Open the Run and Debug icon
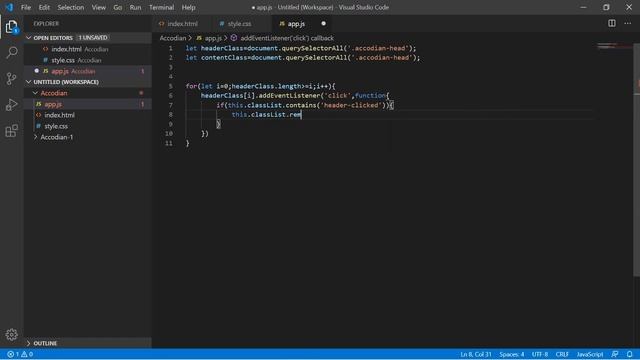The image size is (640, 360). point(12,104)
